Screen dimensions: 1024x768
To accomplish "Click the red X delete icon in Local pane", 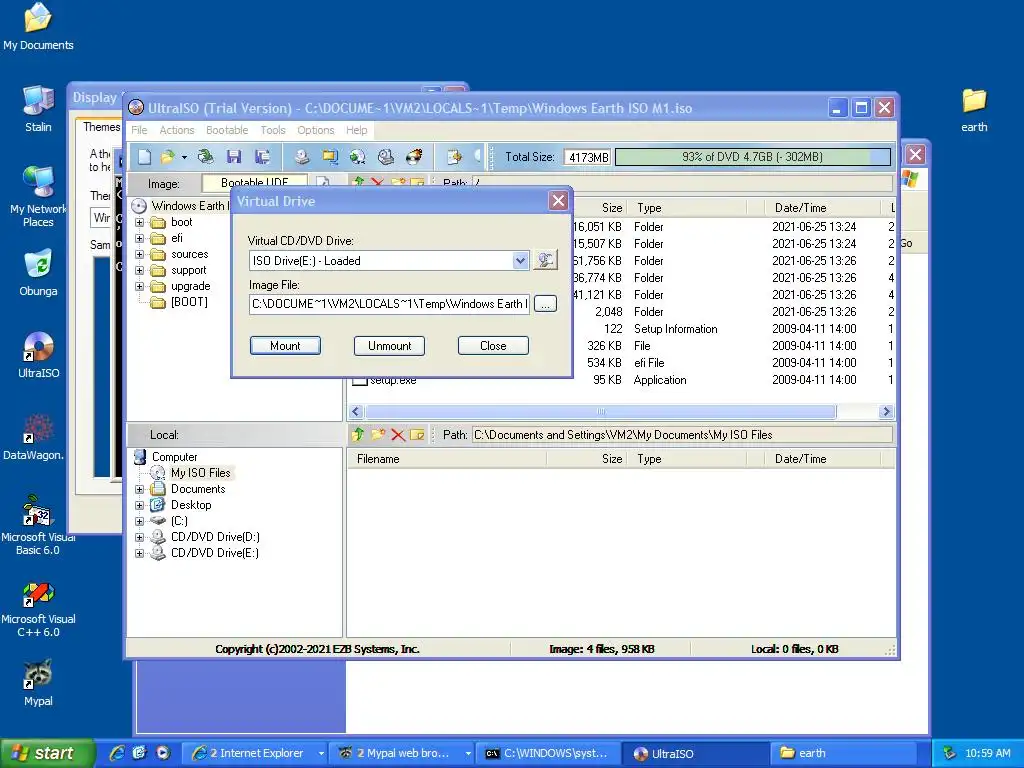I will [x=398, y=435].
